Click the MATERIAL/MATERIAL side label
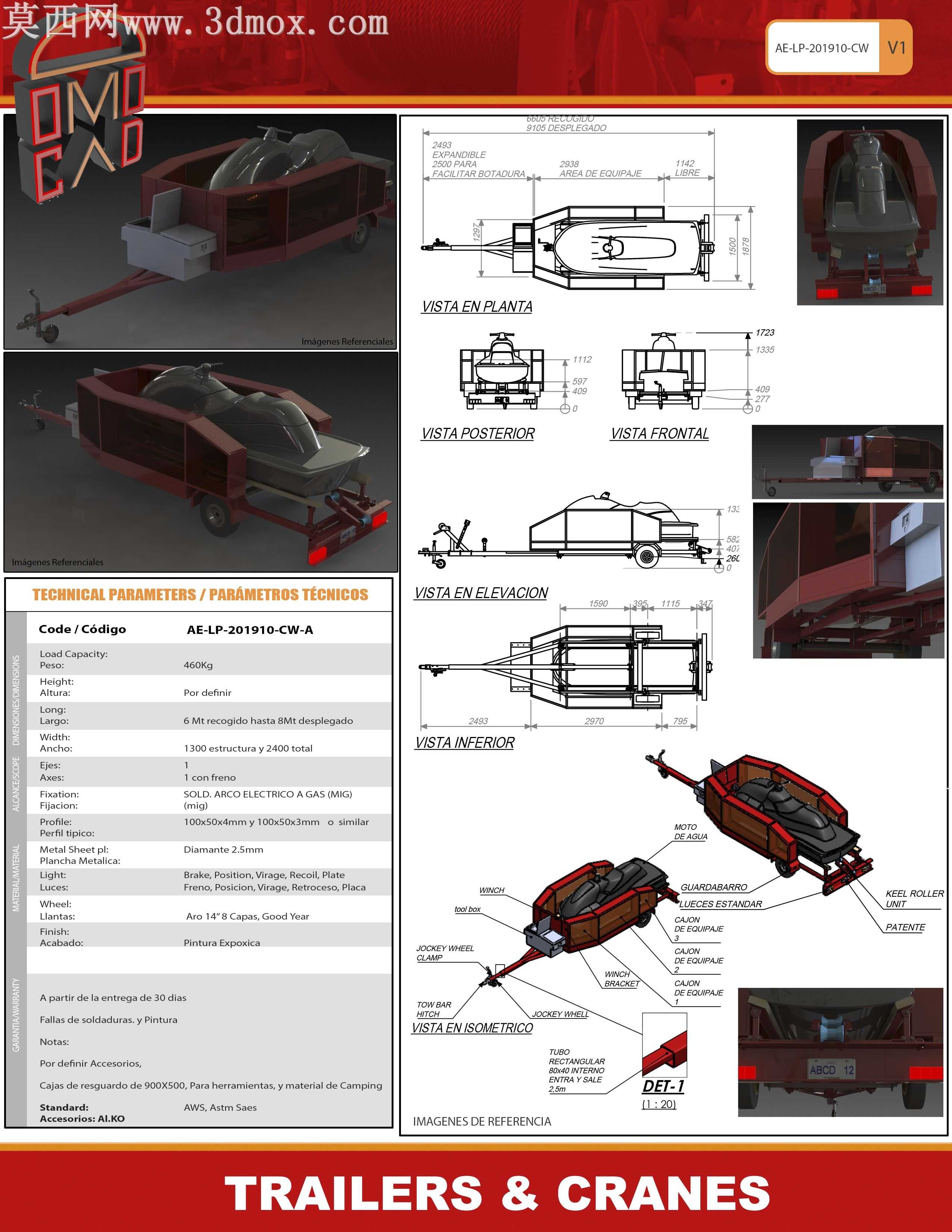Image resolution: width=952 pixels, height=1232 pixels. pyautogui.click(x=16, y=878)
